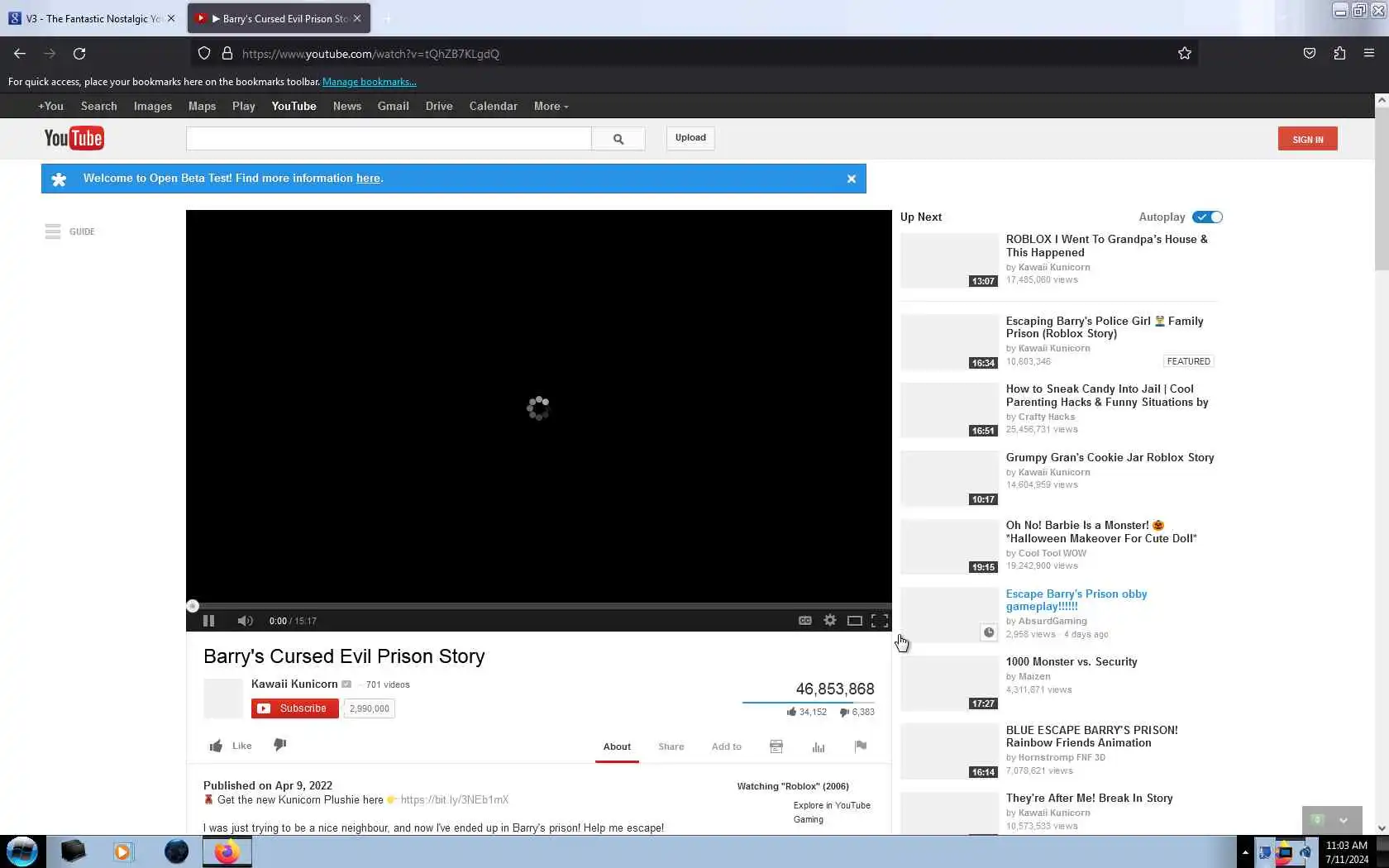Open the transcript icon tab

pyautogui.click(x=776, y=746)
